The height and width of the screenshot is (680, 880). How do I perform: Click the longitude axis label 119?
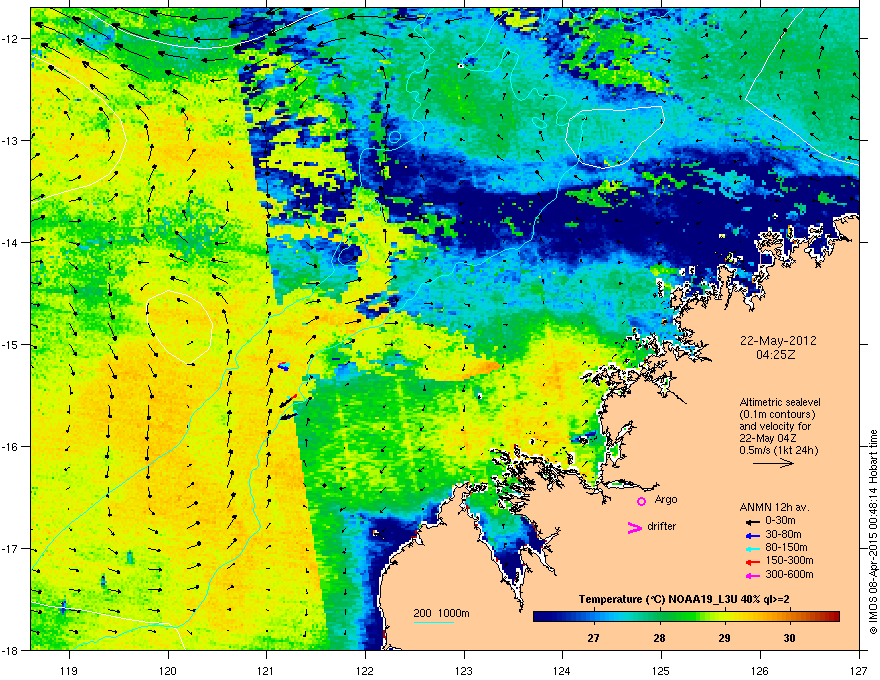click(69, 671)
